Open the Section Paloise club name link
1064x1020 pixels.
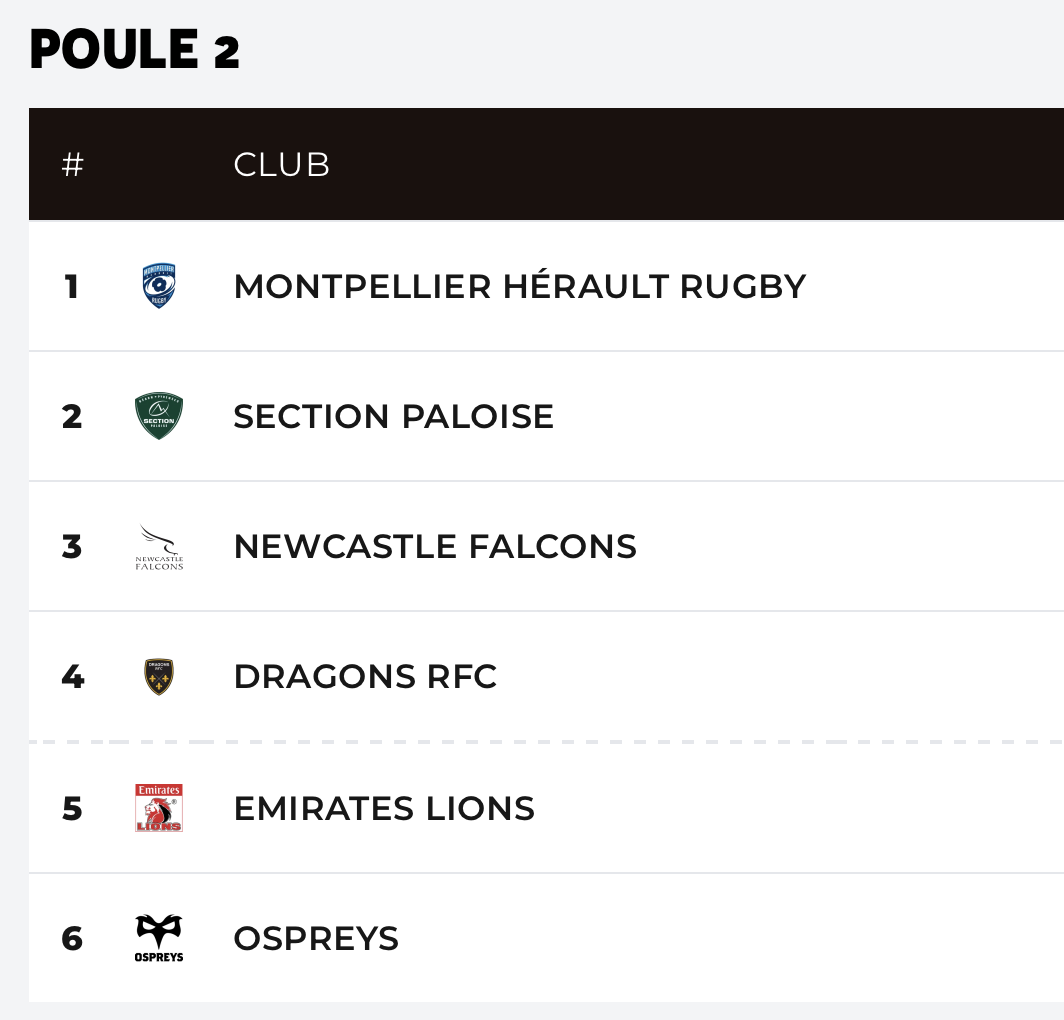[393, 417]
